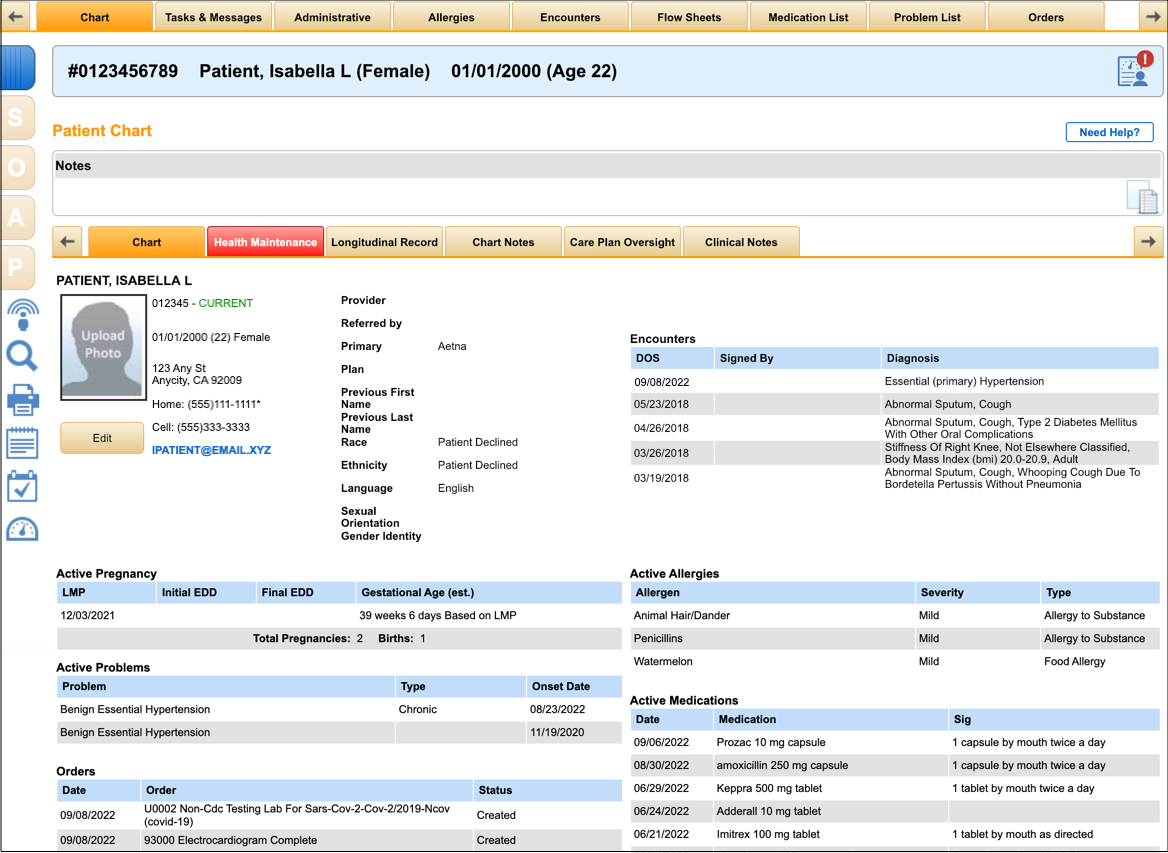Viewport: 1168px width, 853px height.
Task: Click the calendar checkmark icon
Action: point(22,486)
